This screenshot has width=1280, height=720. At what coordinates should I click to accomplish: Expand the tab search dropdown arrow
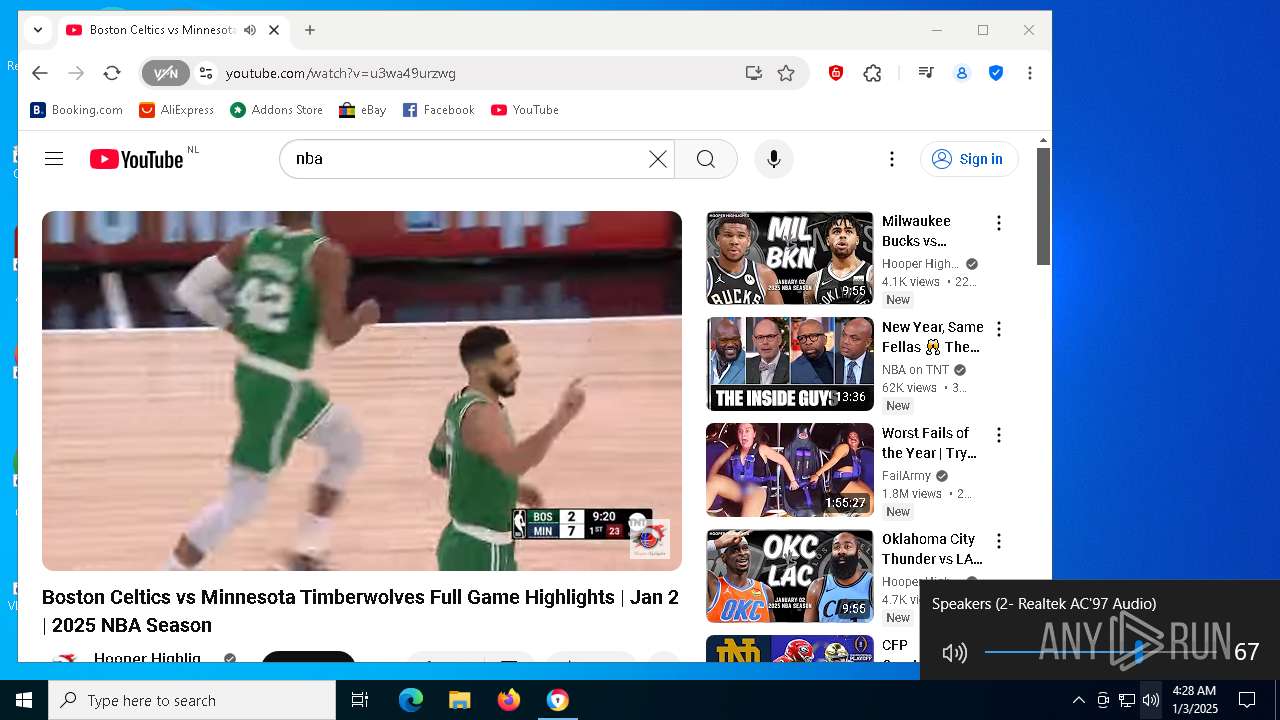tap(37, 30)
